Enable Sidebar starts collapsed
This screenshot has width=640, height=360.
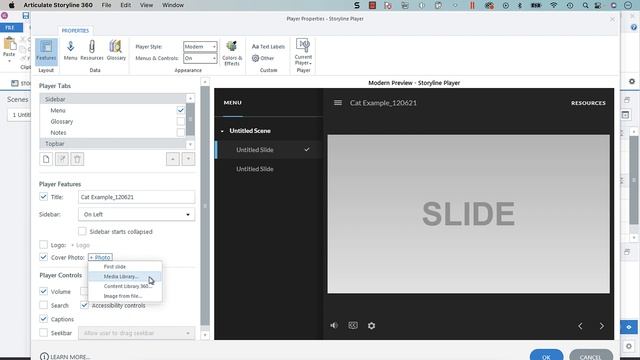(x=82, y=231)
